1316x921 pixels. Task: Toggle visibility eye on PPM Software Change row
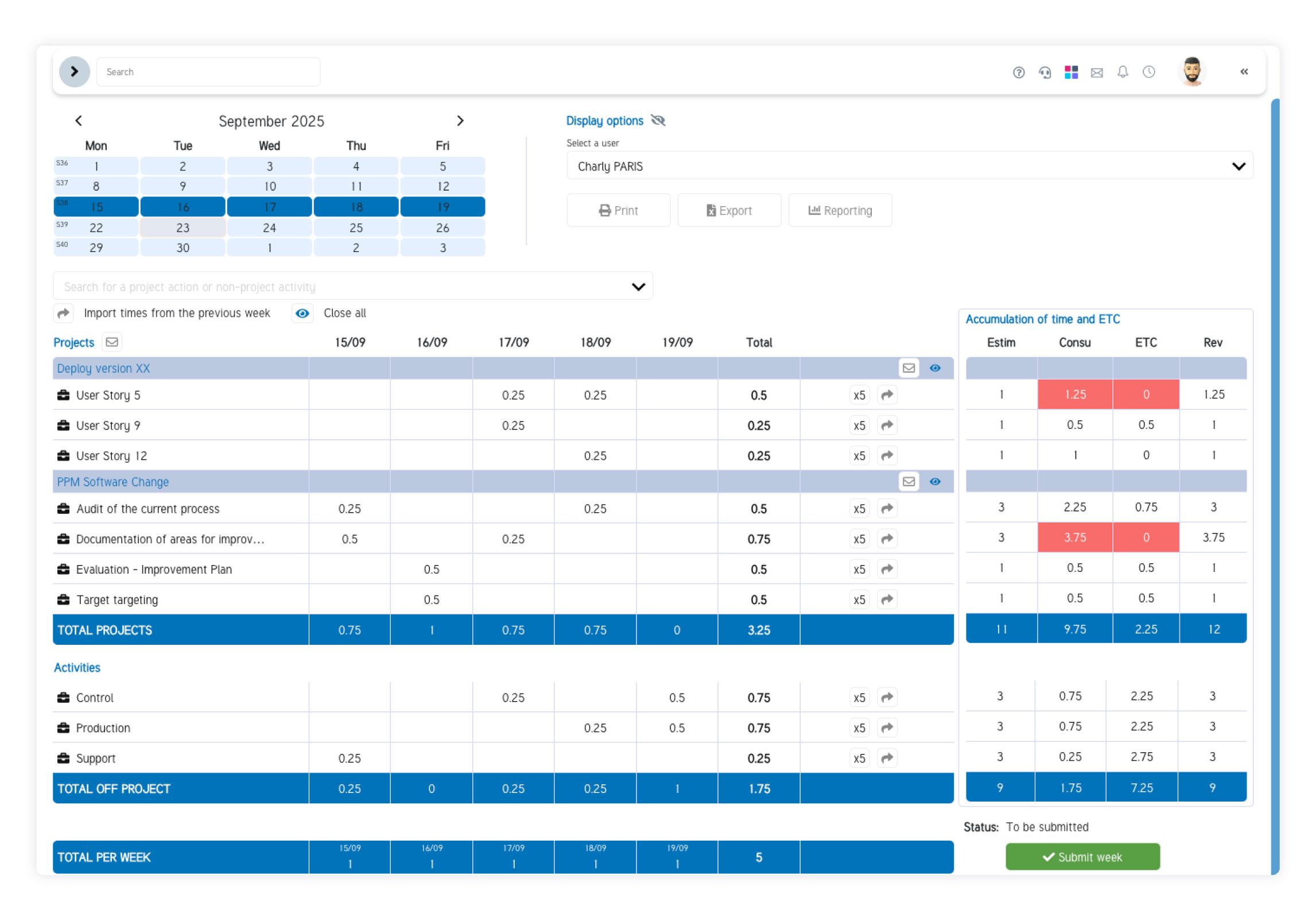coord(935,482)
